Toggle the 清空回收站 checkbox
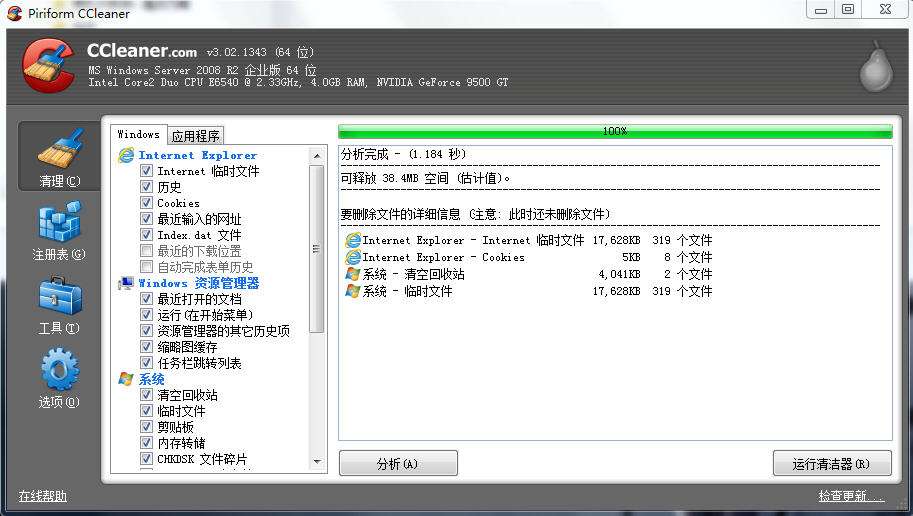 (147, 395)
